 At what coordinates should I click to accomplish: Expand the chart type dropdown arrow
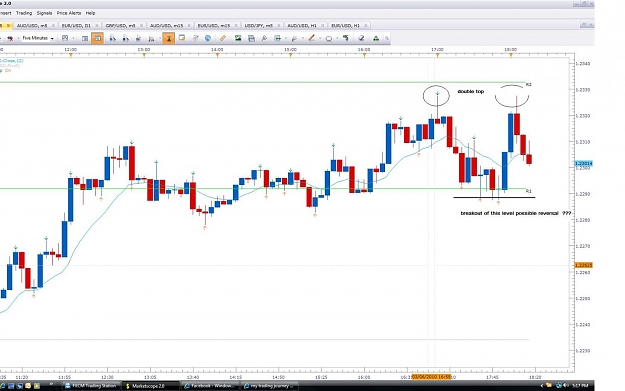(73, 38)
